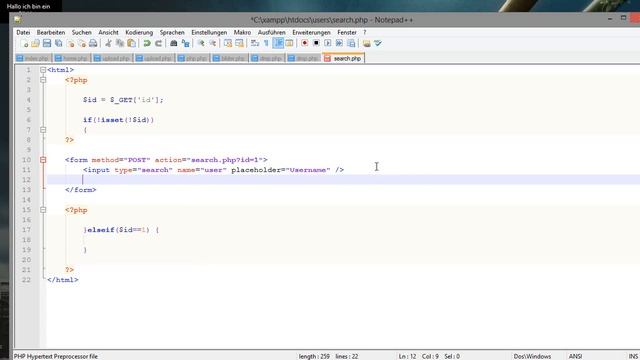Print the document using the printer icon
This screenshot has height=360, width=640.
click(x=93, y=43)
